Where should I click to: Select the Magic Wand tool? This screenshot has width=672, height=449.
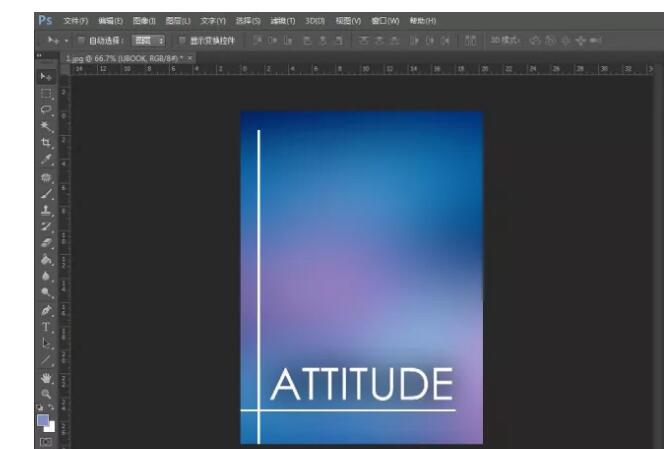[x=46, y=126]
